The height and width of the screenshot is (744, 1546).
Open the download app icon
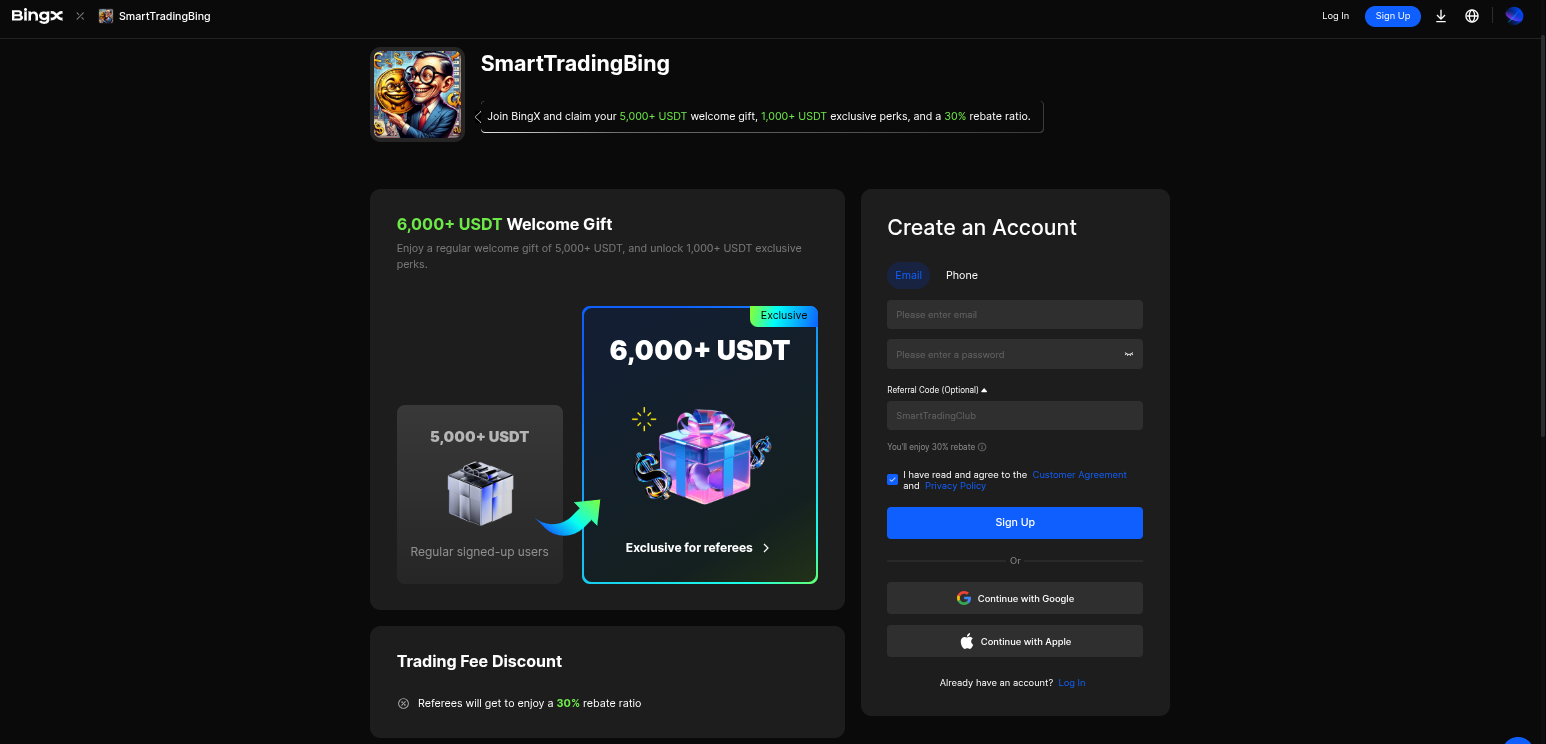[x=1441, y=16]
